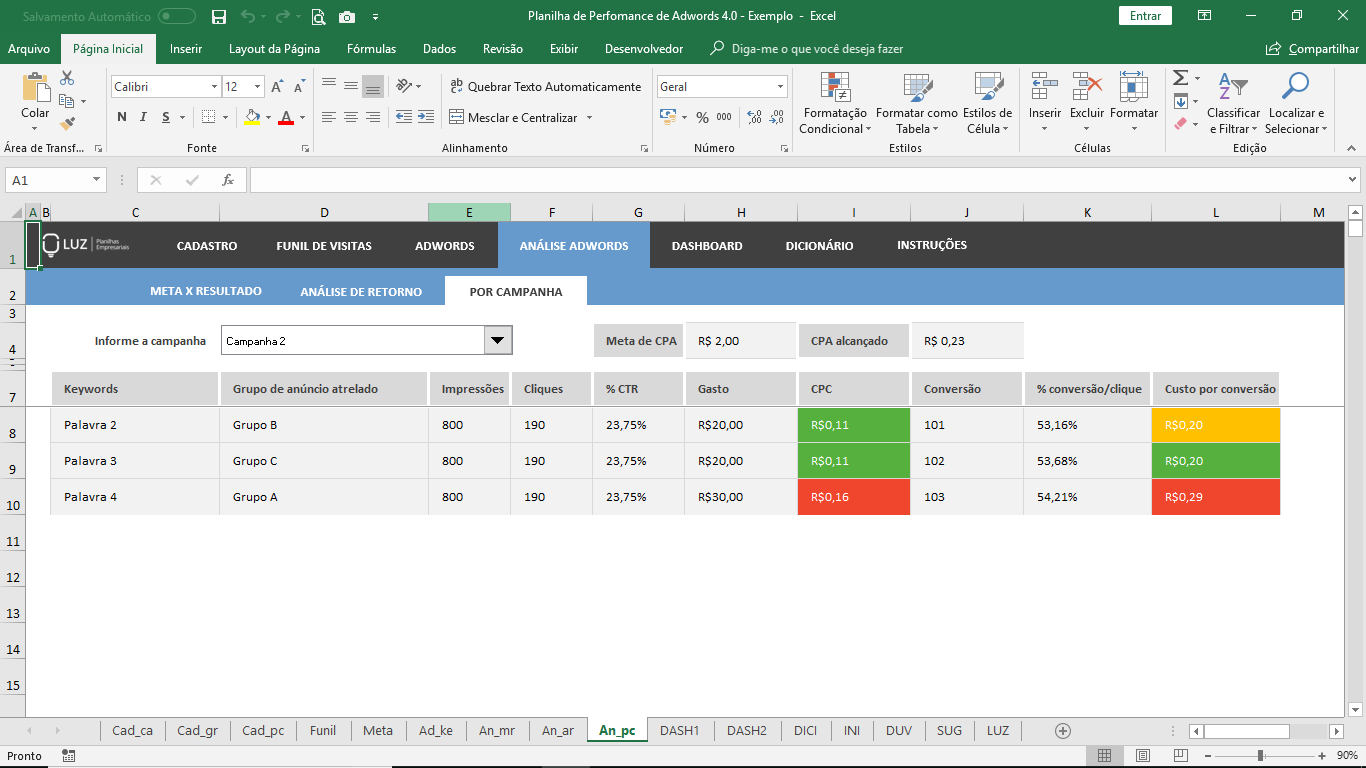Click the camera screenshot icon
The width and height of the screenshot is (1366, 768).
(x=347, y=16)
